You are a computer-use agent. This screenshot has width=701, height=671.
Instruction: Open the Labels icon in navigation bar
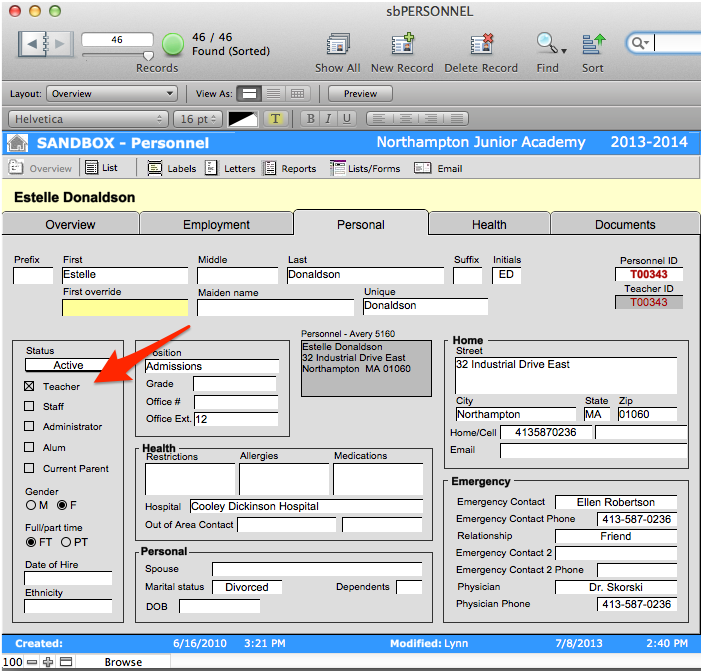[x=156, y=168]
